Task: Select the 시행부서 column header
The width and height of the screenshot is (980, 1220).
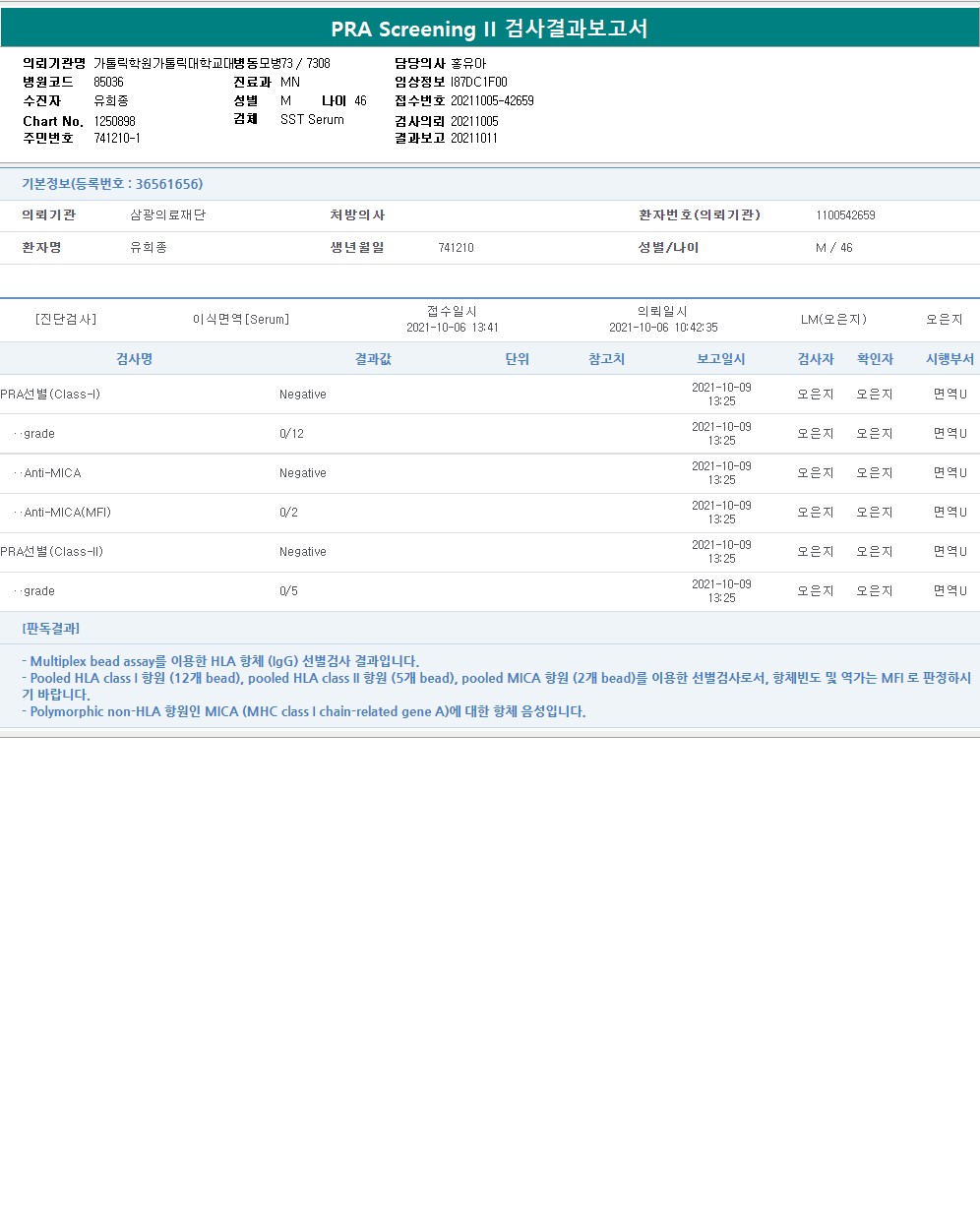Action: [949, 359]
